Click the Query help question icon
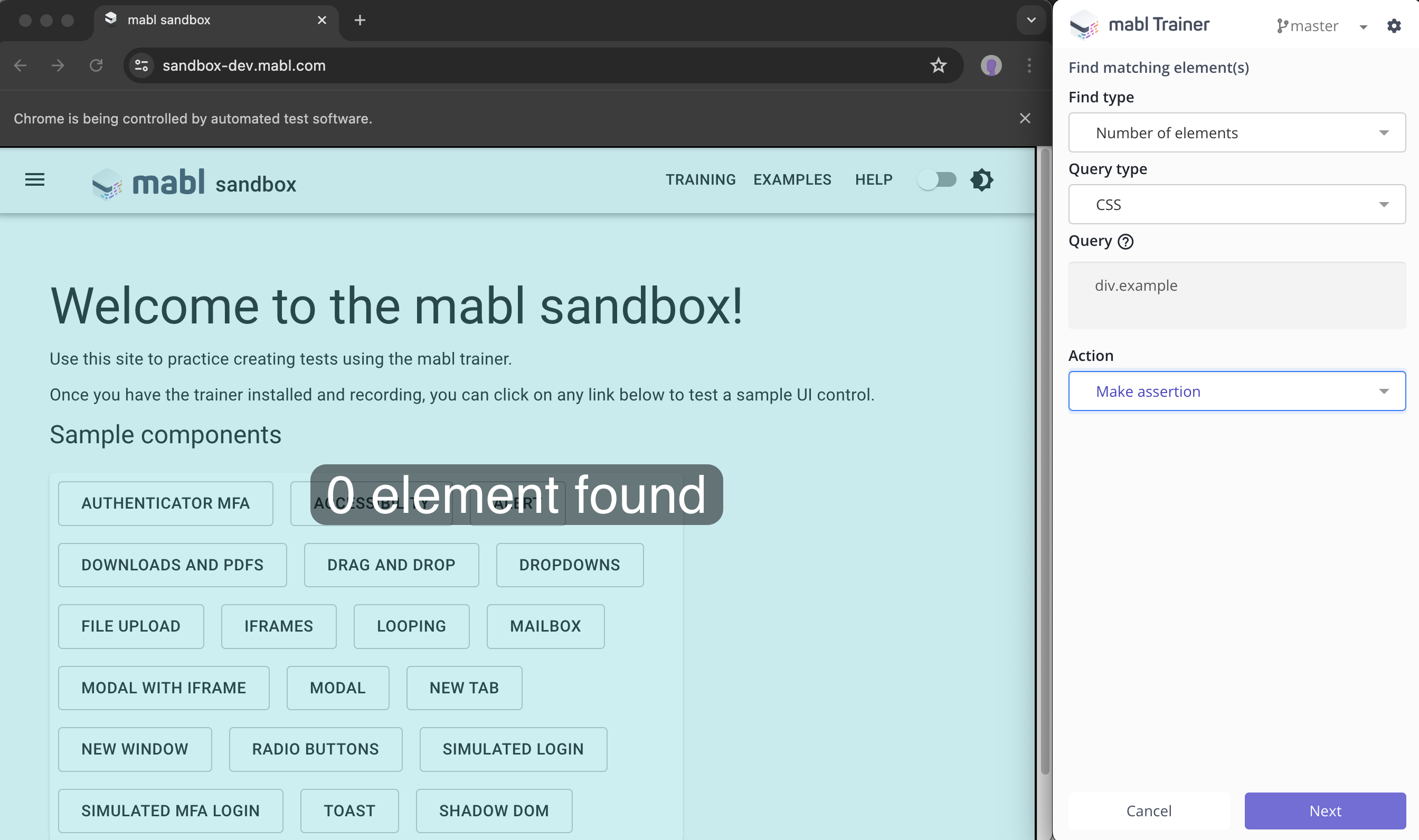 1125,242
